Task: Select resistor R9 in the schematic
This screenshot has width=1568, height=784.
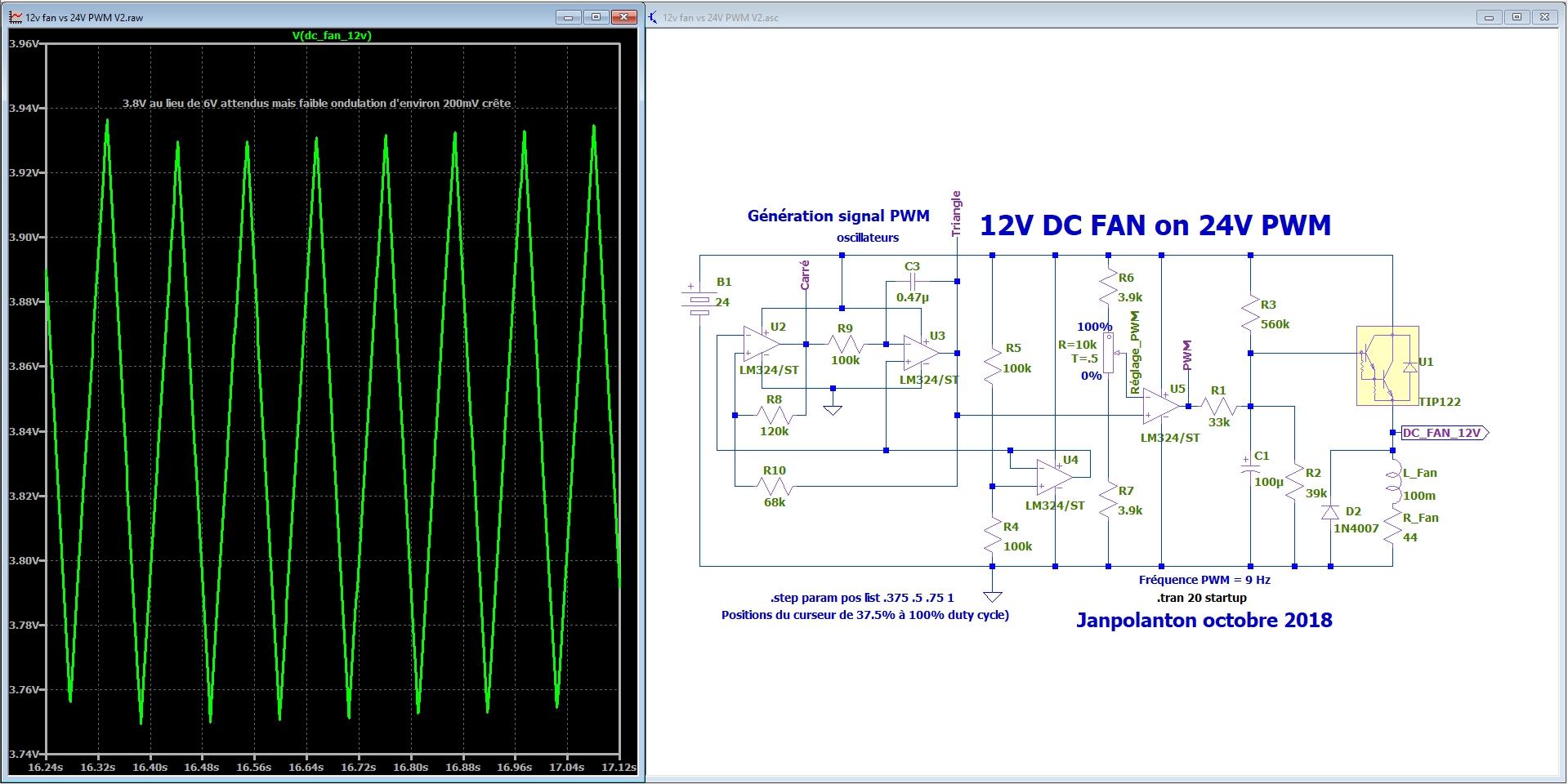Action: coord(845,344)
